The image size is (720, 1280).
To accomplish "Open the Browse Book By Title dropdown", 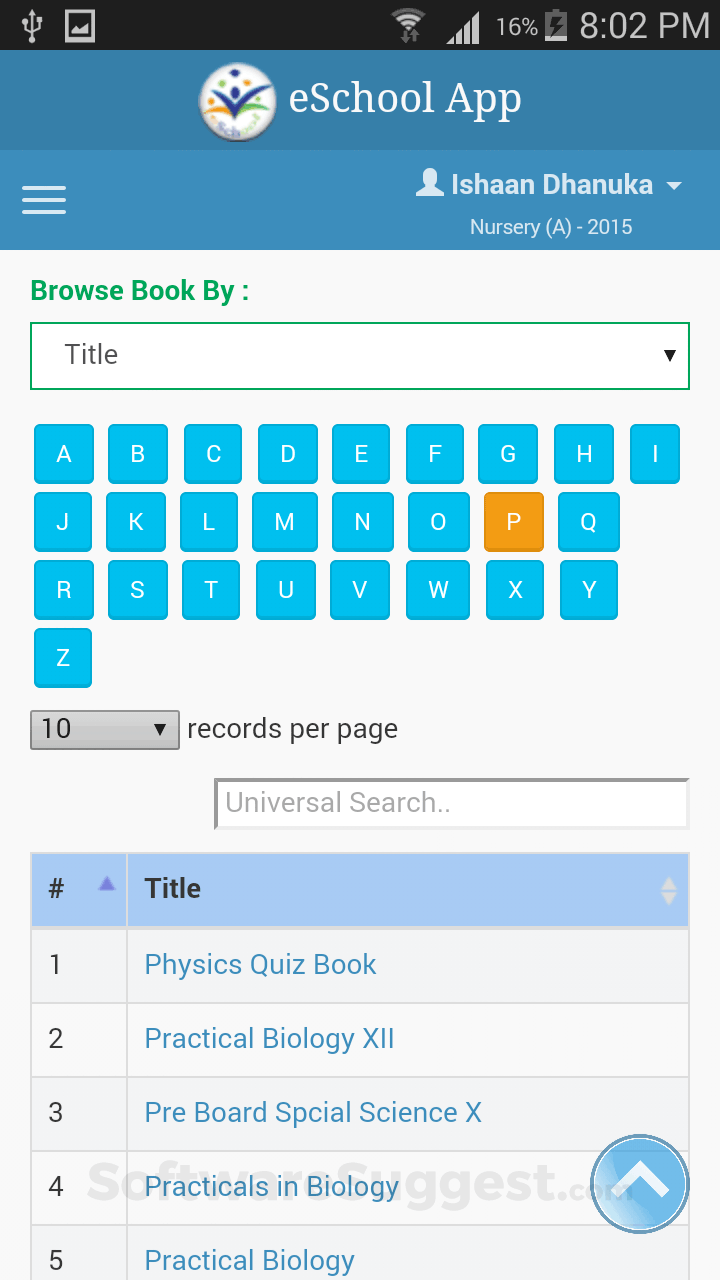I will [360, 355].
